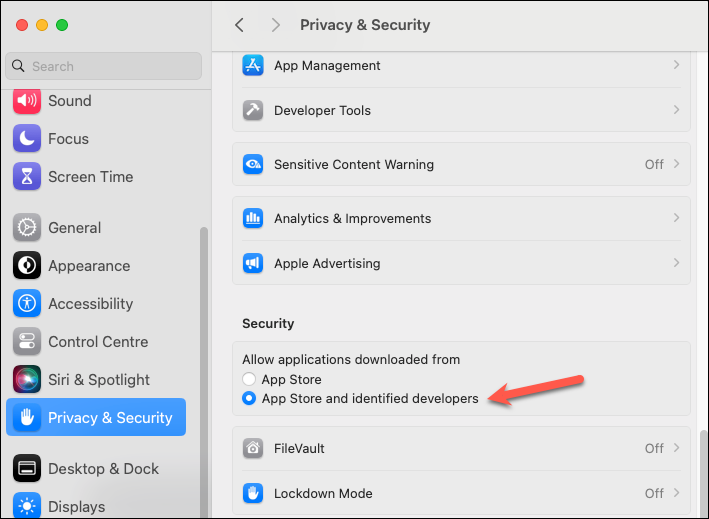This screenshot has width=709, height=519.
Task: Click the Desktop & Dock icon
Action: [27, 468]
